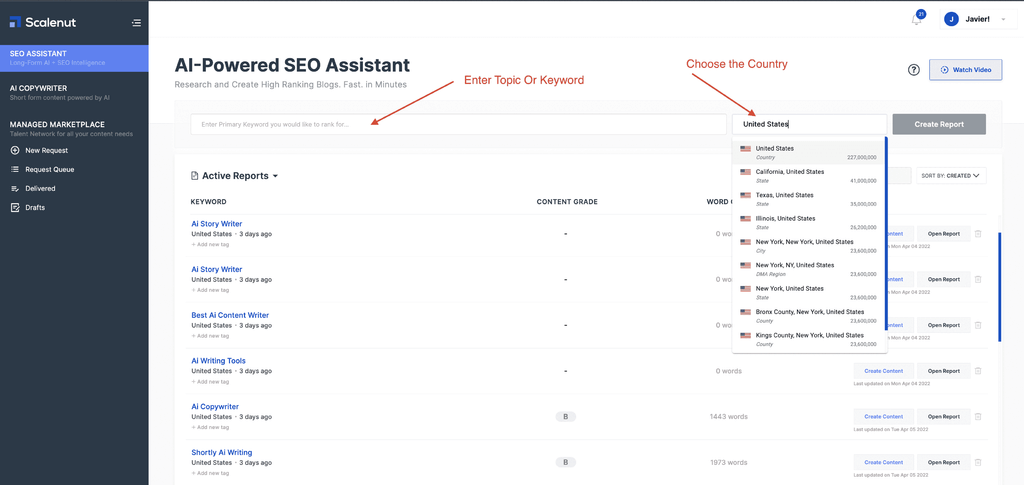Click the Delivered checklist icon
This screenshot has height=485, width=1024.
click(x=15, y=189)
